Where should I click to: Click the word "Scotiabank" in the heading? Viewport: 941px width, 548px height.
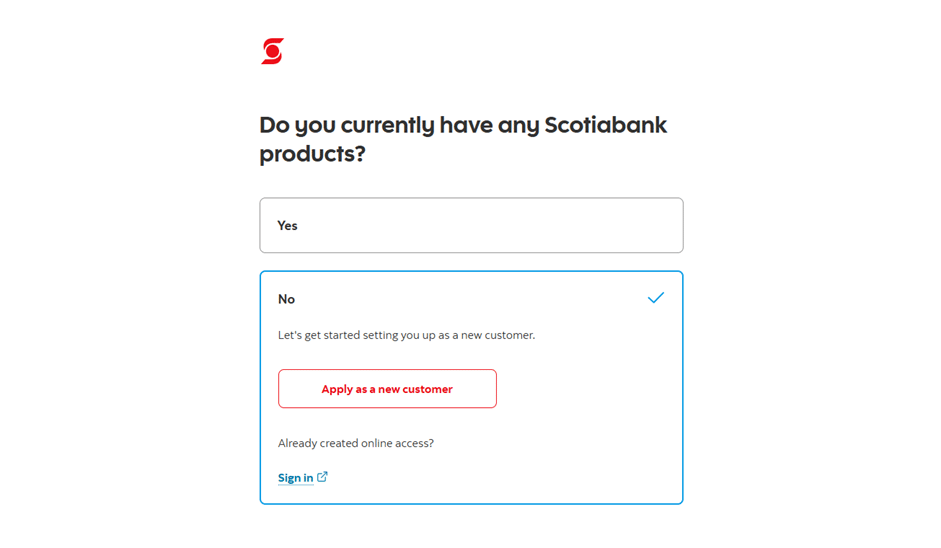click(x=605, y=126)
